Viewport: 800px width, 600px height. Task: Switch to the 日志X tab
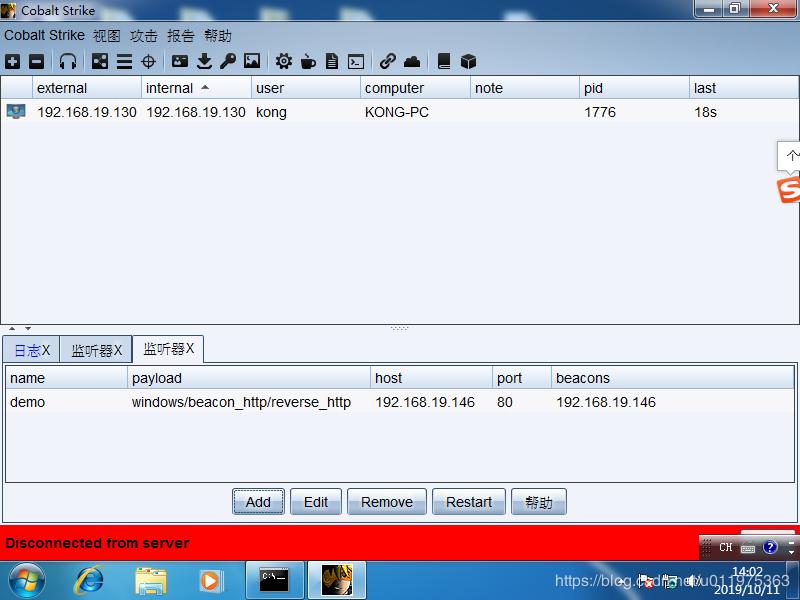pos(31,350)
